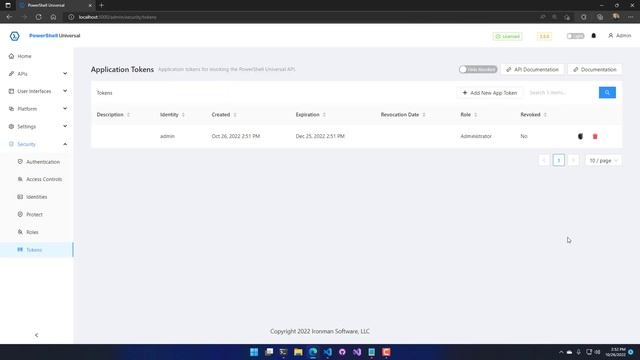Open Microsoft Edge from the taskbar
Viewport: 640px width, 360px height.
[x=313, y=352]
